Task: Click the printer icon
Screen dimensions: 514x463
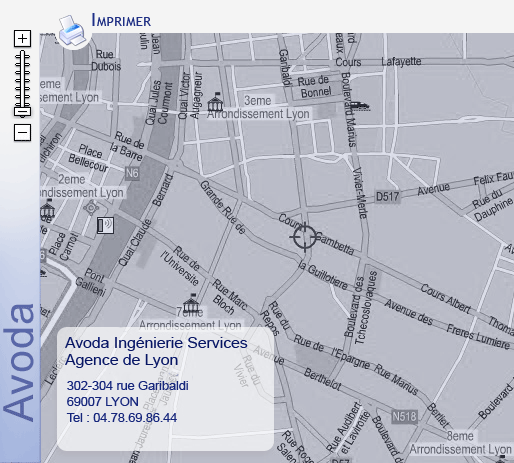Action: pos(73,31)
